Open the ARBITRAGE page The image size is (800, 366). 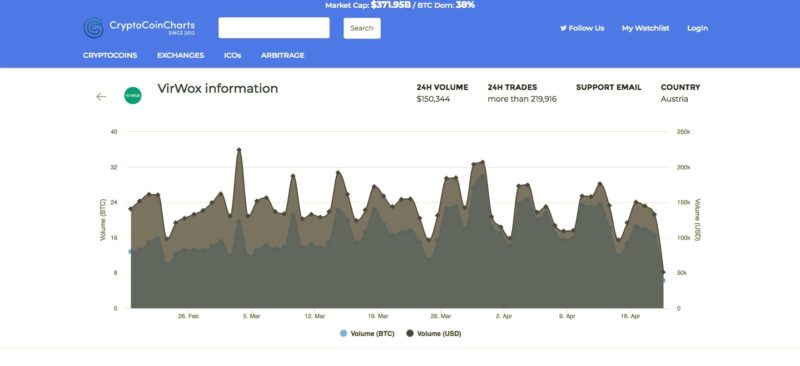pyautogui.click(x=283, y=55)
